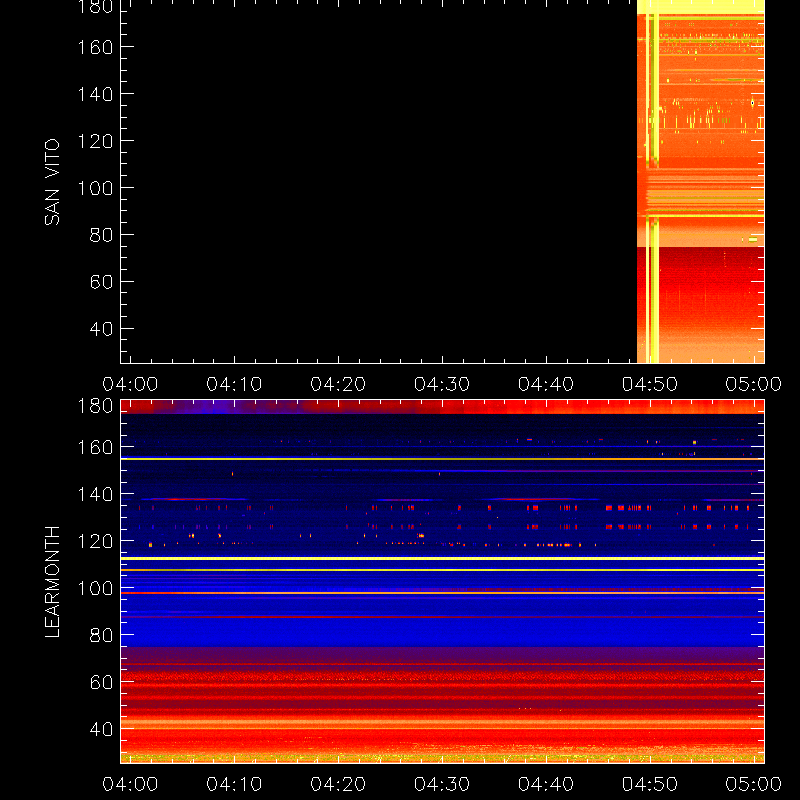800x800 pixels.
Task: Select the 160 tick label on SAN VITO axis
Action: click(x=95, y=47)
